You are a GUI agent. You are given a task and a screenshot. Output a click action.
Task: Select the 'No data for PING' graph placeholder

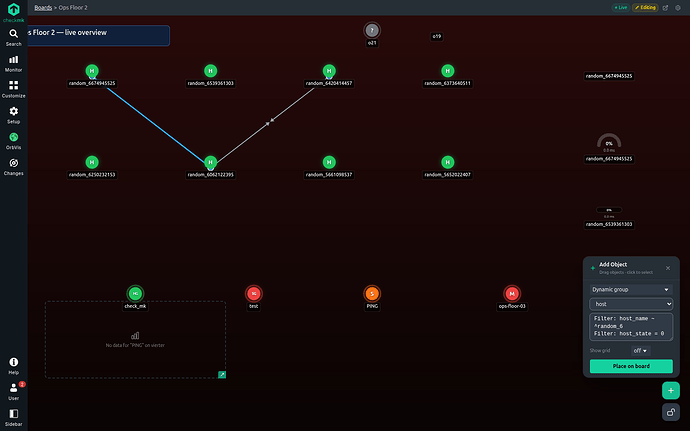tap(135, 340)
